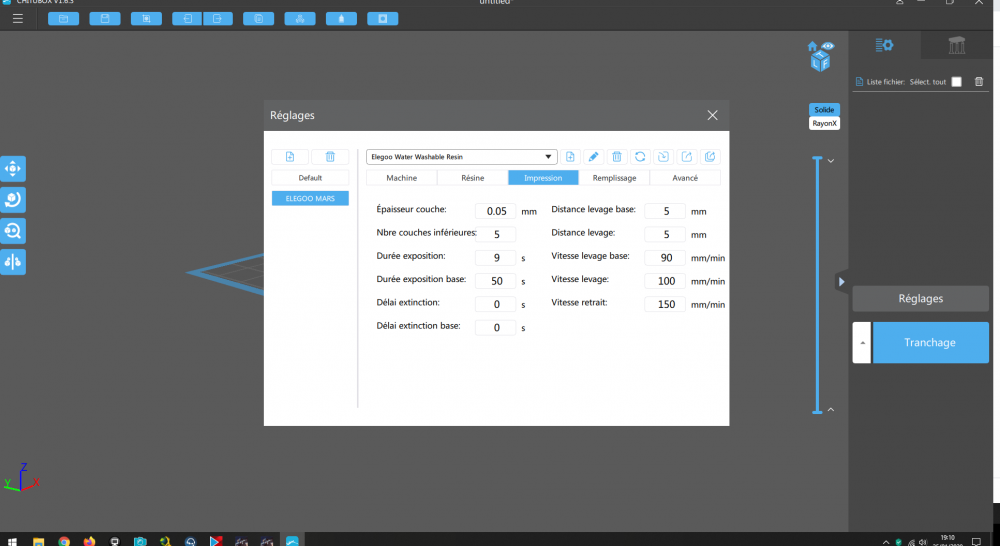The image size is (1000, 546).
Task: Click the screenshot/capture toolbar icon
Action: pyautogui.click(x=147, y=18)
